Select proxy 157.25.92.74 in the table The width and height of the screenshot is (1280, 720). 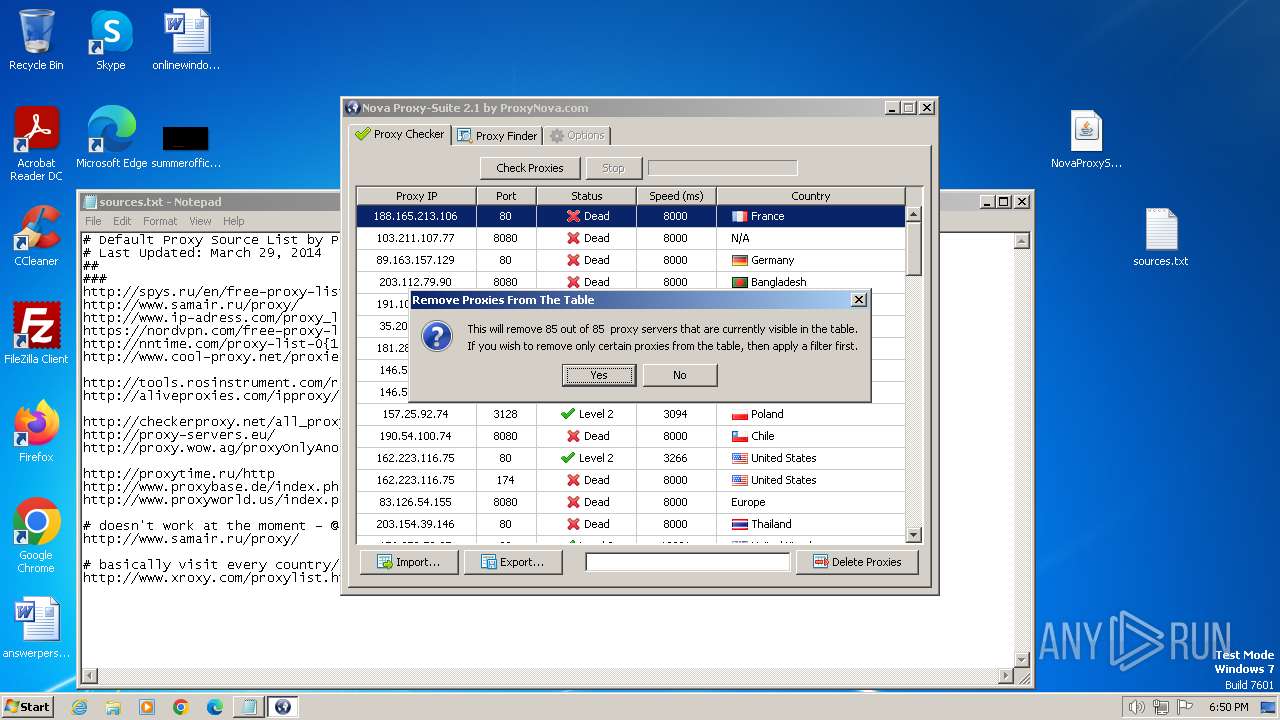pos(631,414)
